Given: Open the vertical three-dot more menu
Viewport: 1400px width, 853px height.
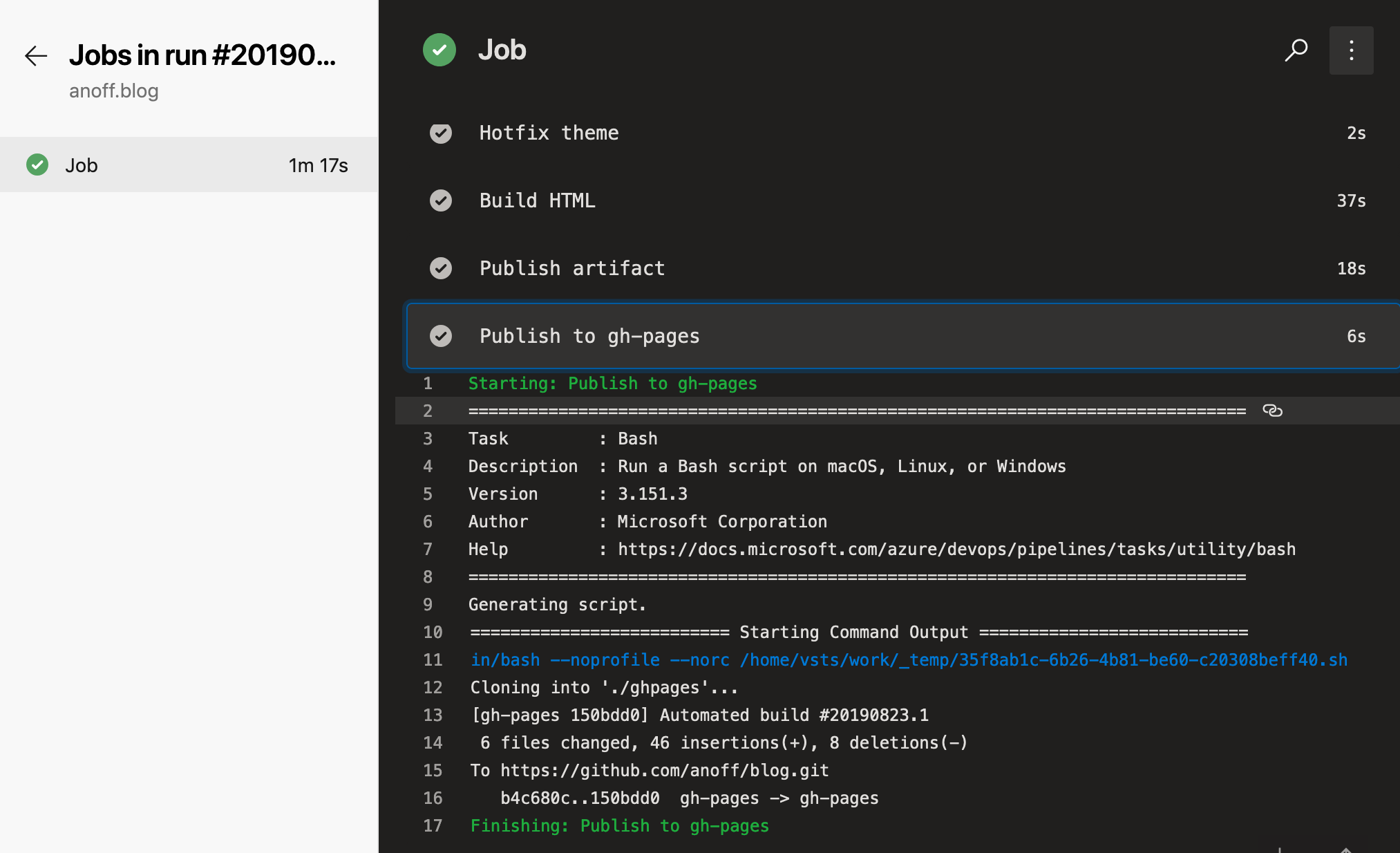Looking at the screenshot, I should tap(1351, 50).
